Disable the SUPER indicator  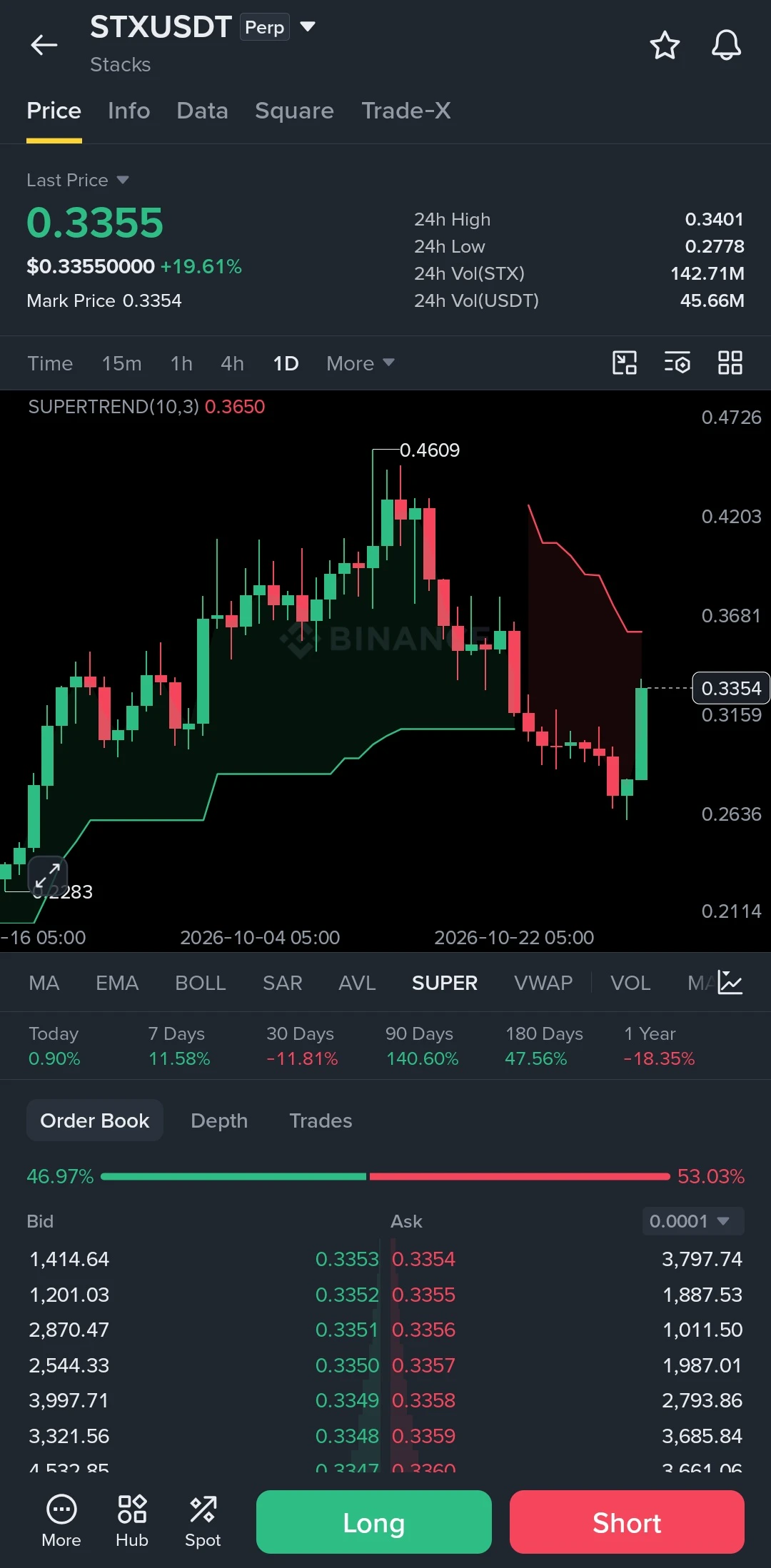pos(445,983)
